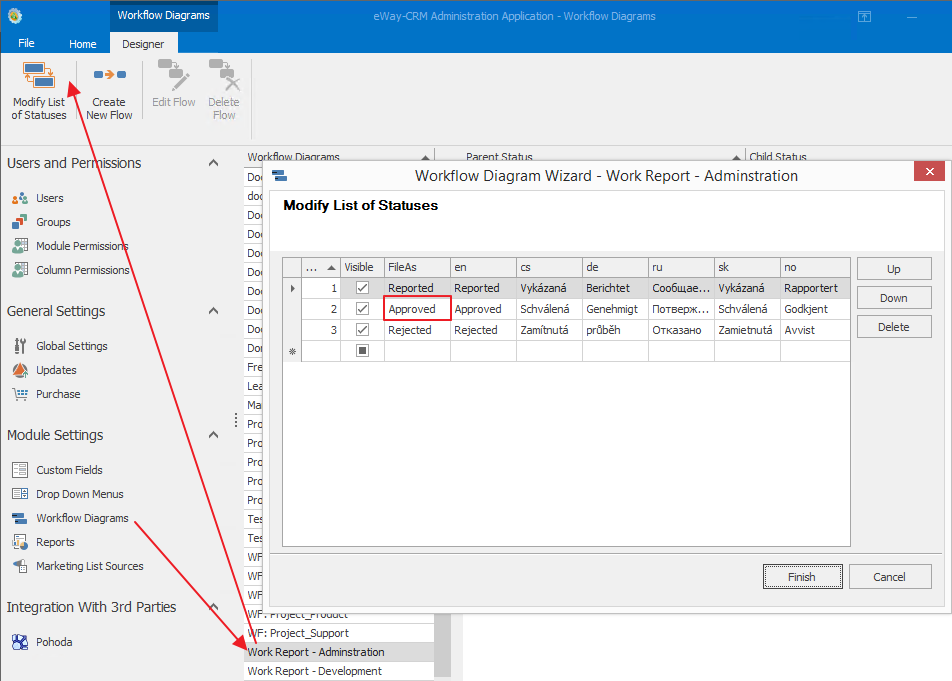Click the vertical splitter dots handle
This screenshot has width=952, height=681.
[x=236, y=420]
